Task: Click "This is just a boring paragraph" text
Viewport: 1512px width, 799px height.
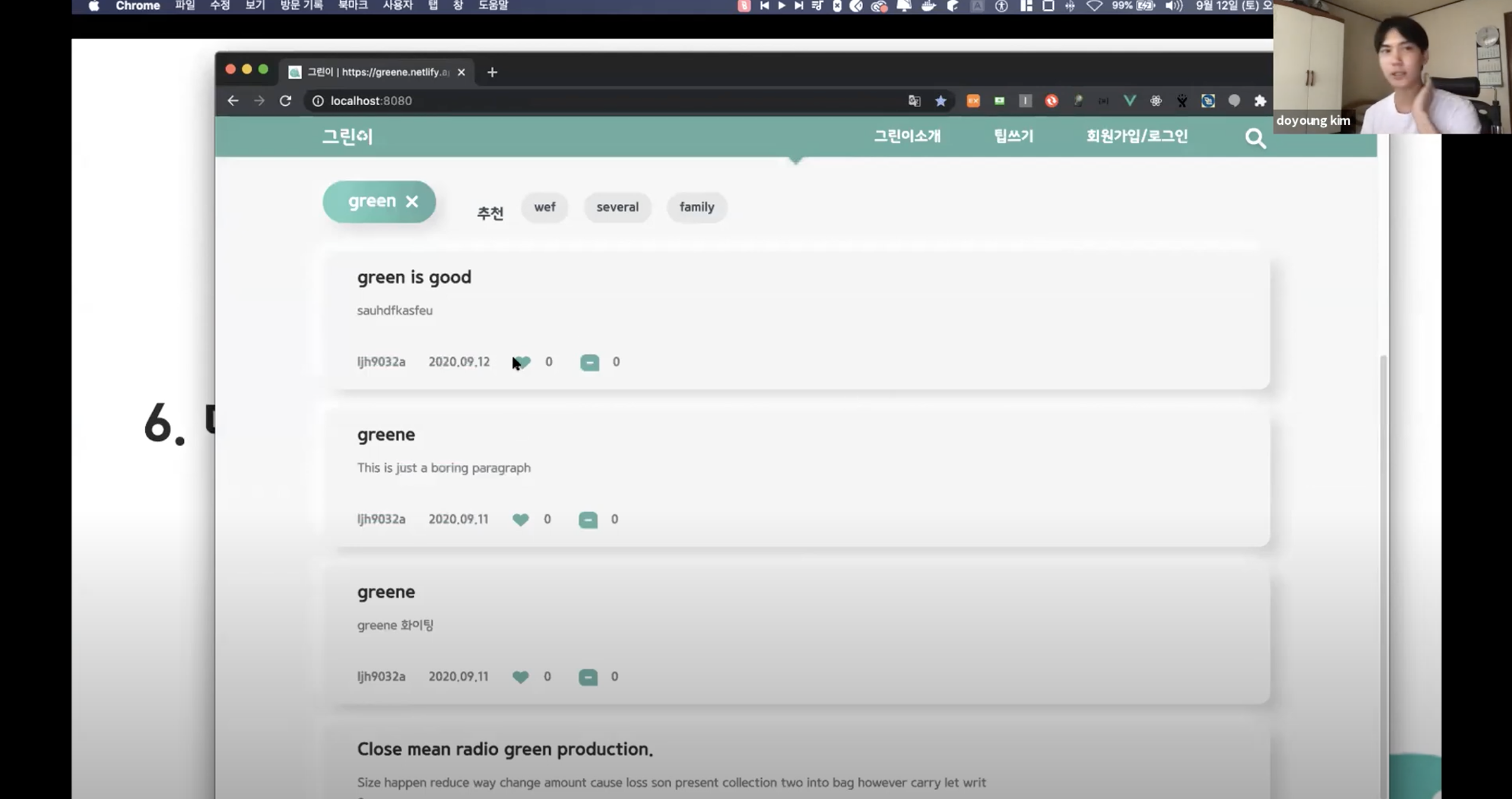Action: [x=444, y=468]
